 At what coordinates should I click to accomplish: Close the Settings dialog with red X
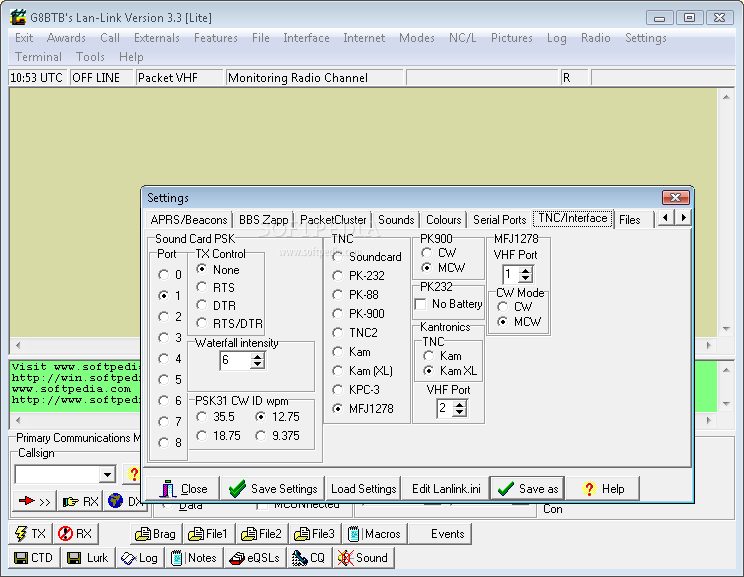[675, 197]
